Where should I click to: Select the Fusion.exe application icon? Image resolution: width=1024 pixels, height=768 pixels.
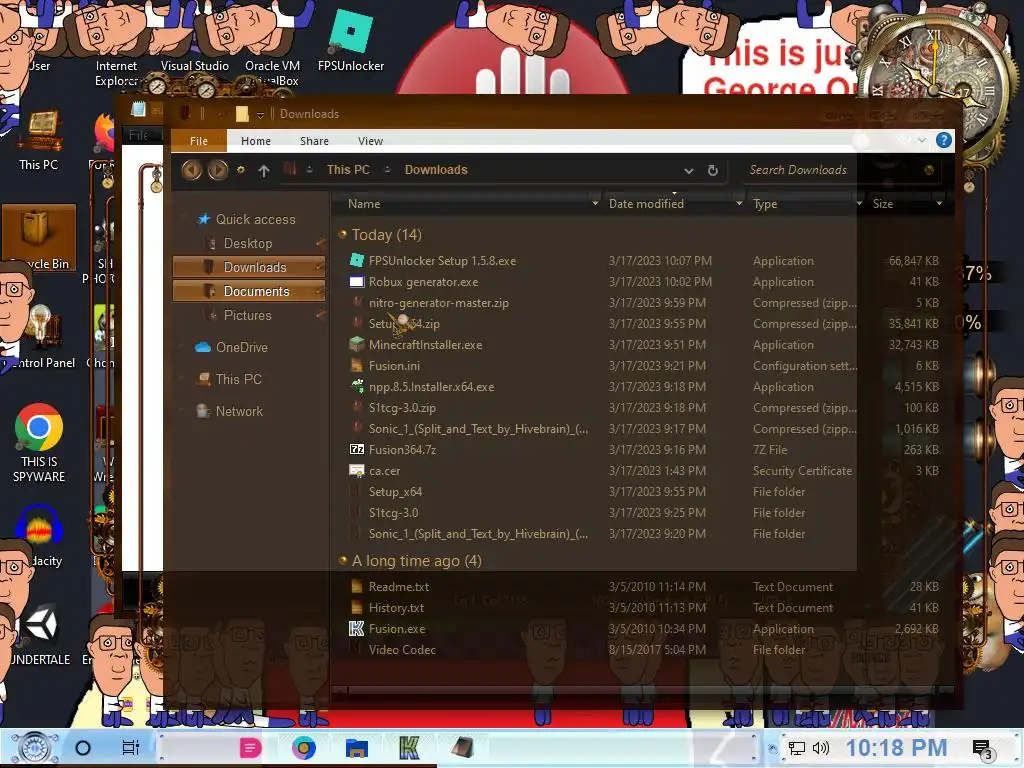(357, 628)
